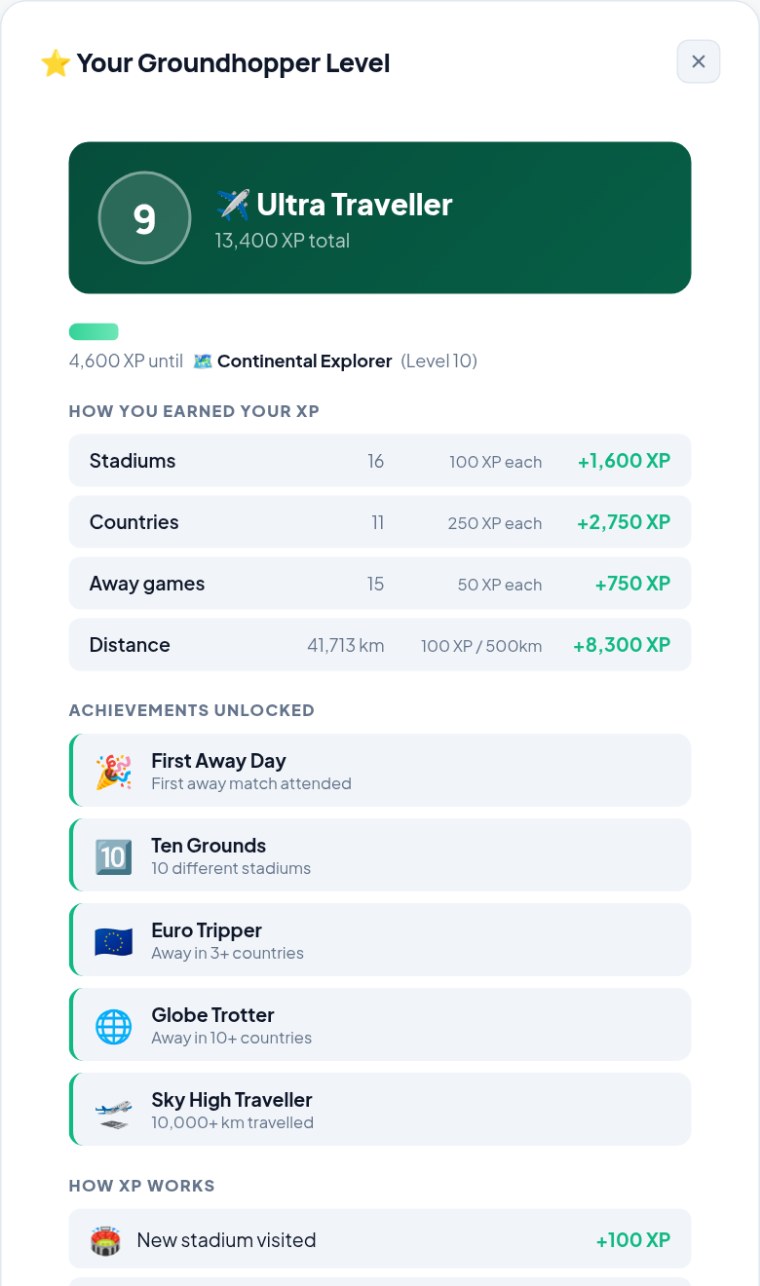Click the +2,750 XP value
This screenshot has height=1286, width=760.
624,522
